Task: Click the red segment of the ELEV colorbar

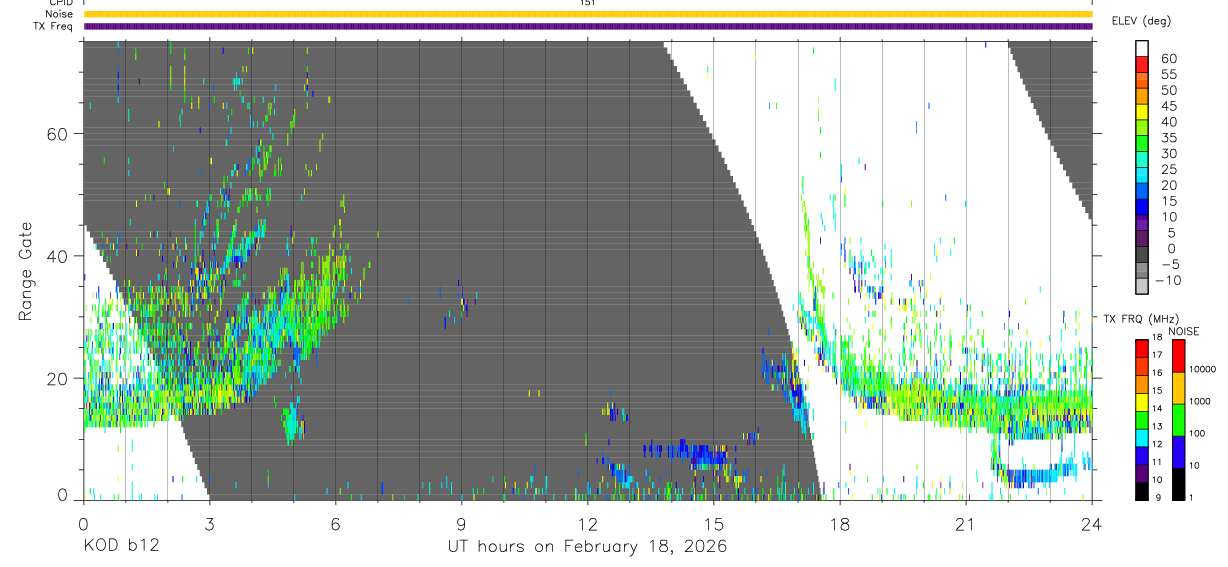Action: (x=1142, y=66)
